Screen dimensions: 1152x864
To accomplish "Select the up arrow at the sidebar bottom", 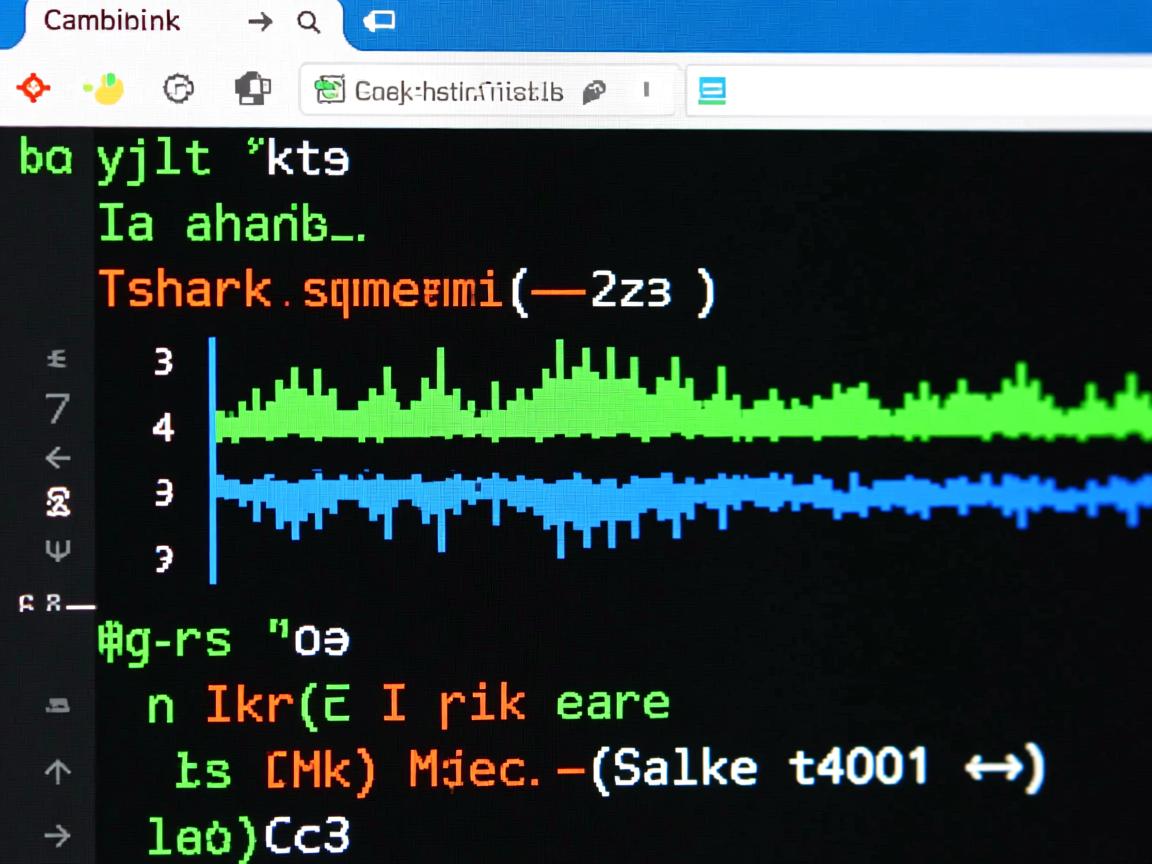I will (57, 771).
